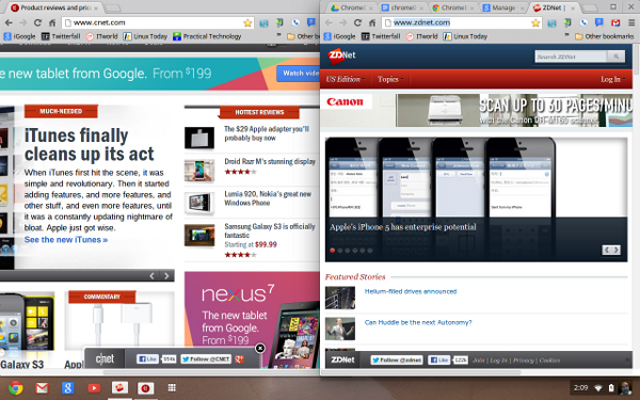640x400 pixels.
Task: Open the Nexus 7 tablet ad
Action: pos(252,320)
